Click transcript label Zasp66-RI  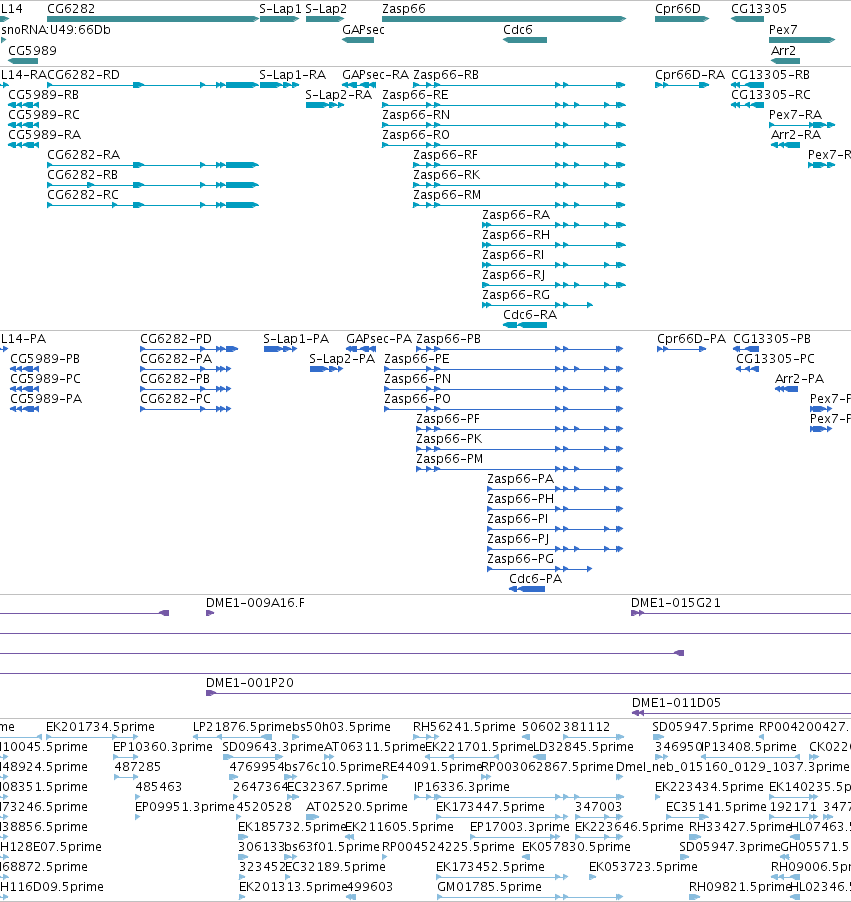coord(513,254)
